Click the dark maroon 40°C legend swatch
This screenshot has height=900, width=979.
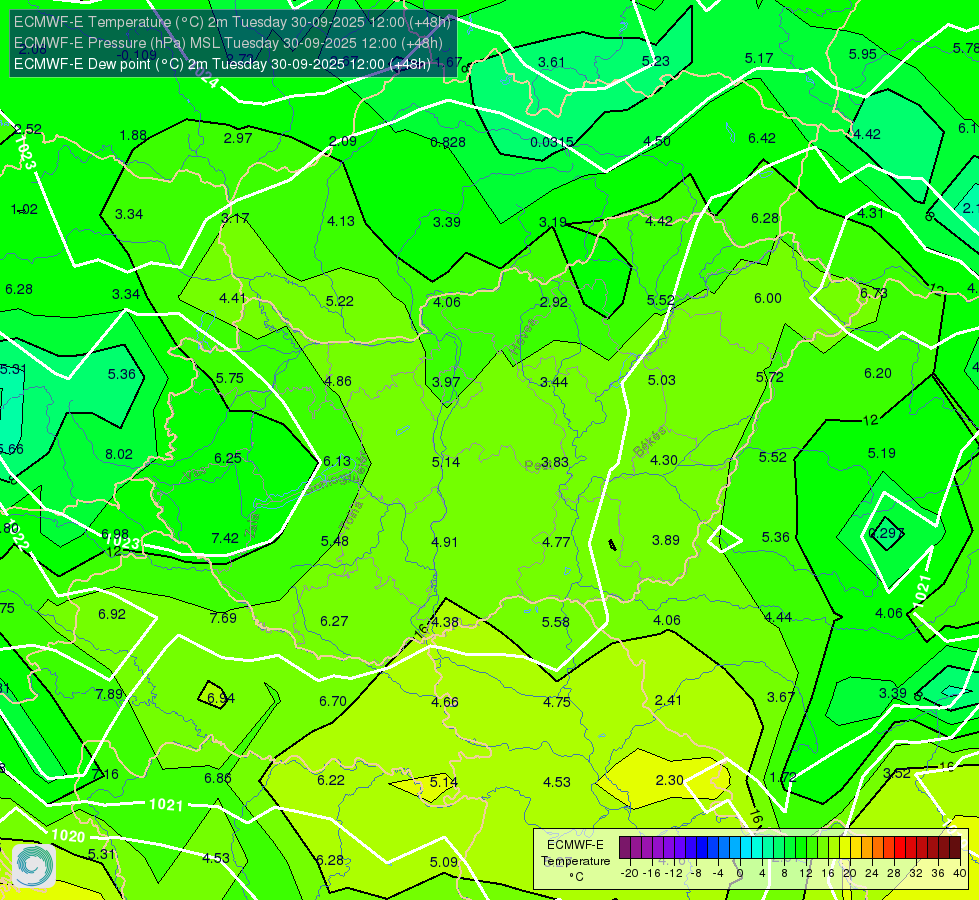[955, 848]
